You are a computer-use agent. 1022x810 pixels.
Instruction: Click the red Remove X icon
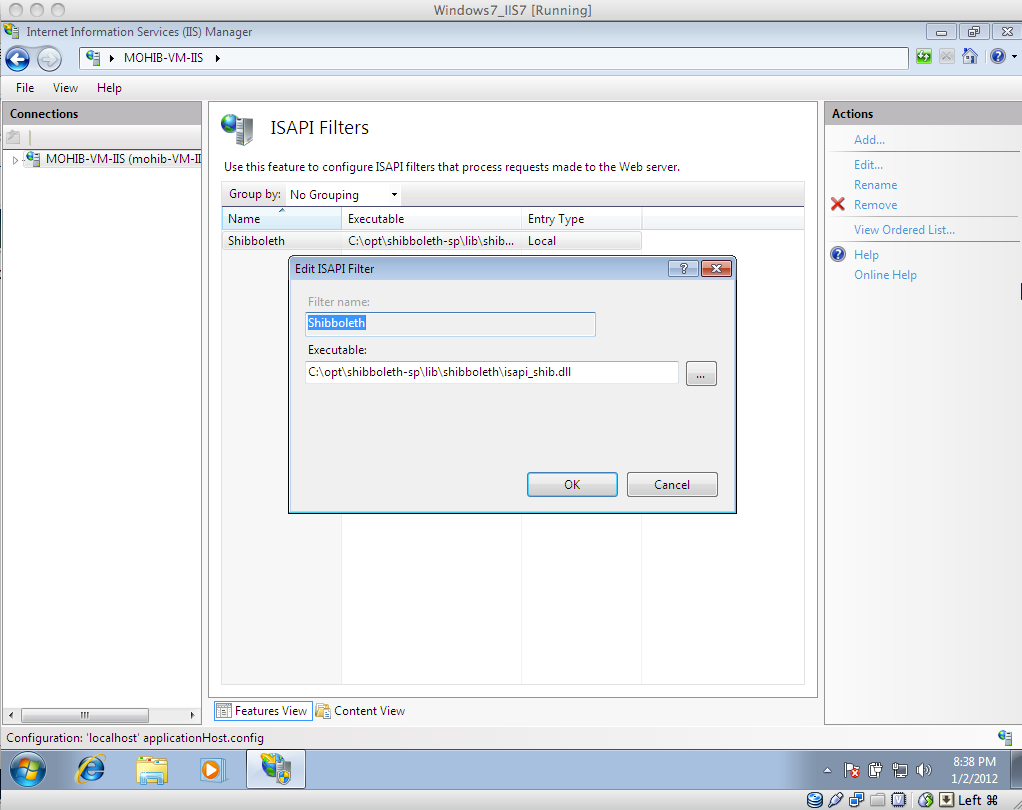(x=838, y=205)
